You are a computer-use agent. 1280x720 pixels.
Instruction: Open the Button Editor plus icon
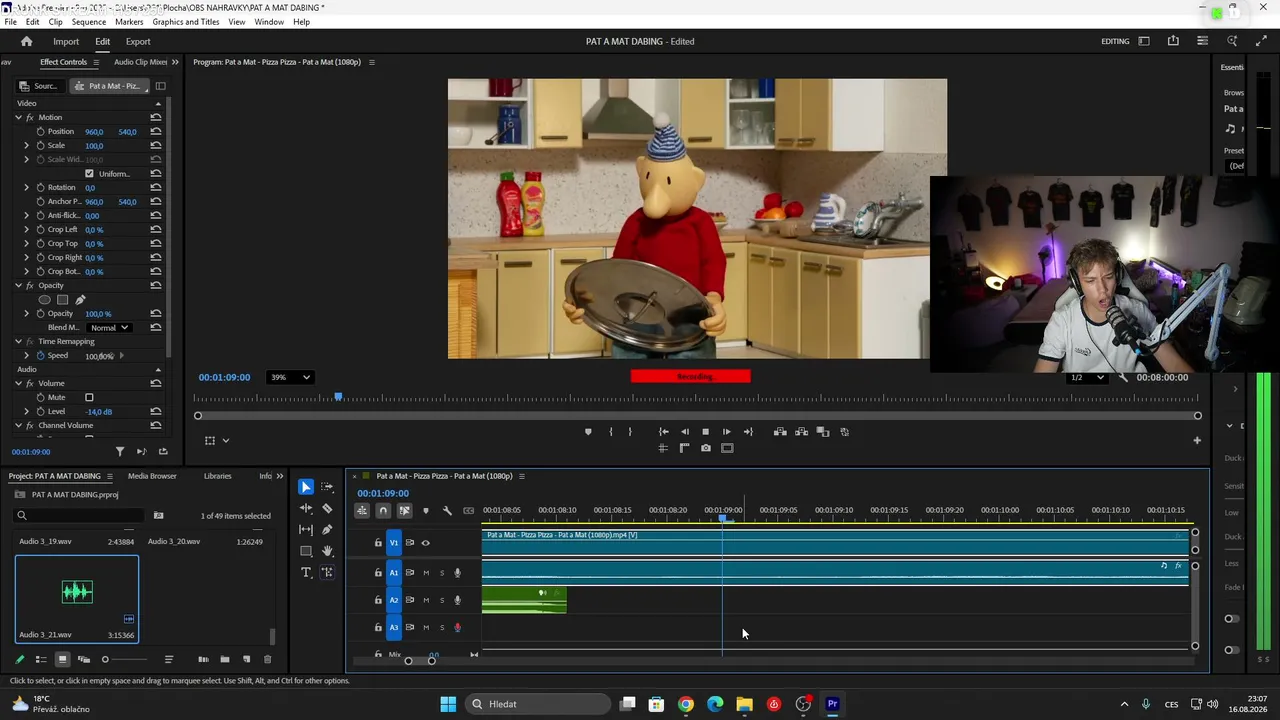(x=1197, y=440)
